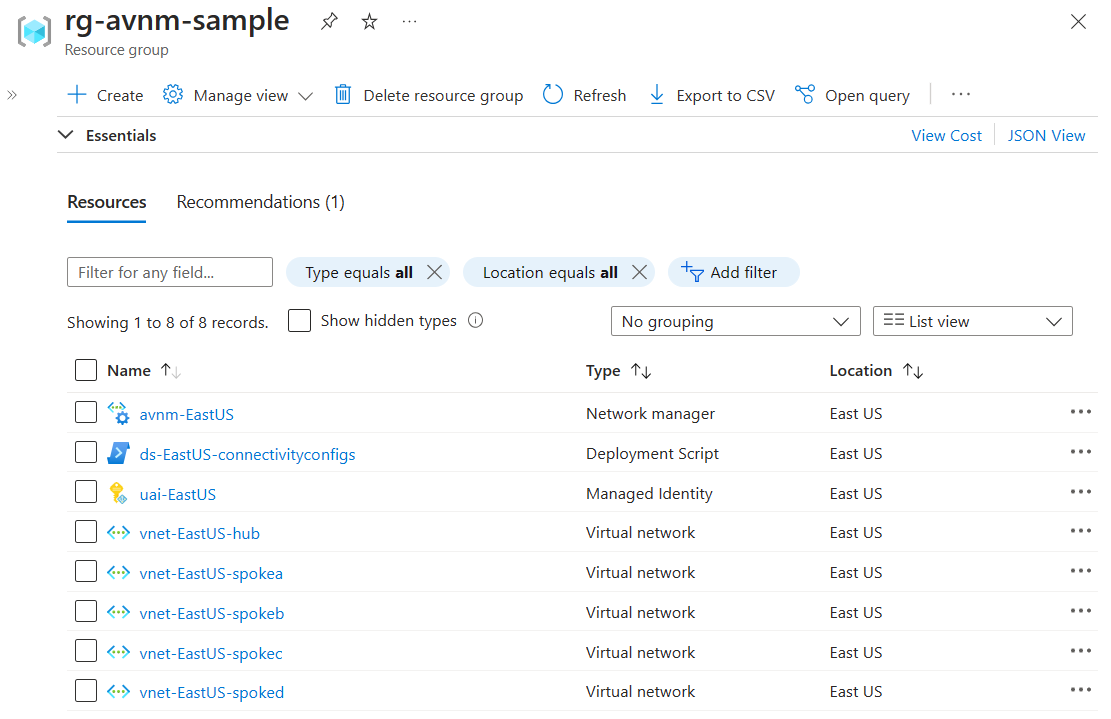Check the checkbox for vnet-EastUS-spokeb
This screenshot has width=1111, height=719.
86,611
